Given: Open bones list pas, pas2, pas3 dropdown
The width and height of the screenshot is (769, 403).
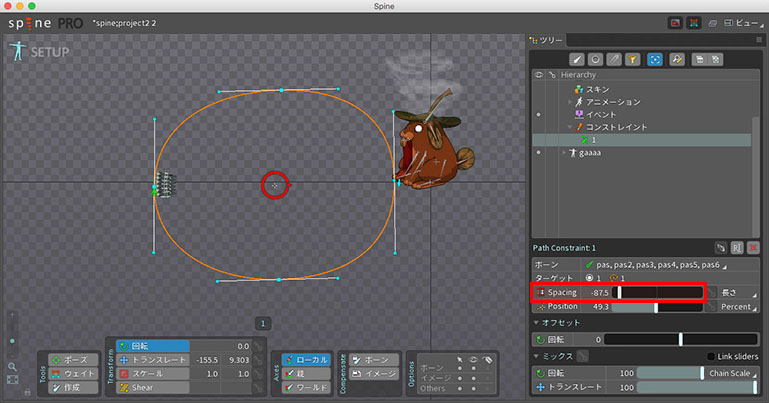Looking at the screenshot, I should point(657,265).
